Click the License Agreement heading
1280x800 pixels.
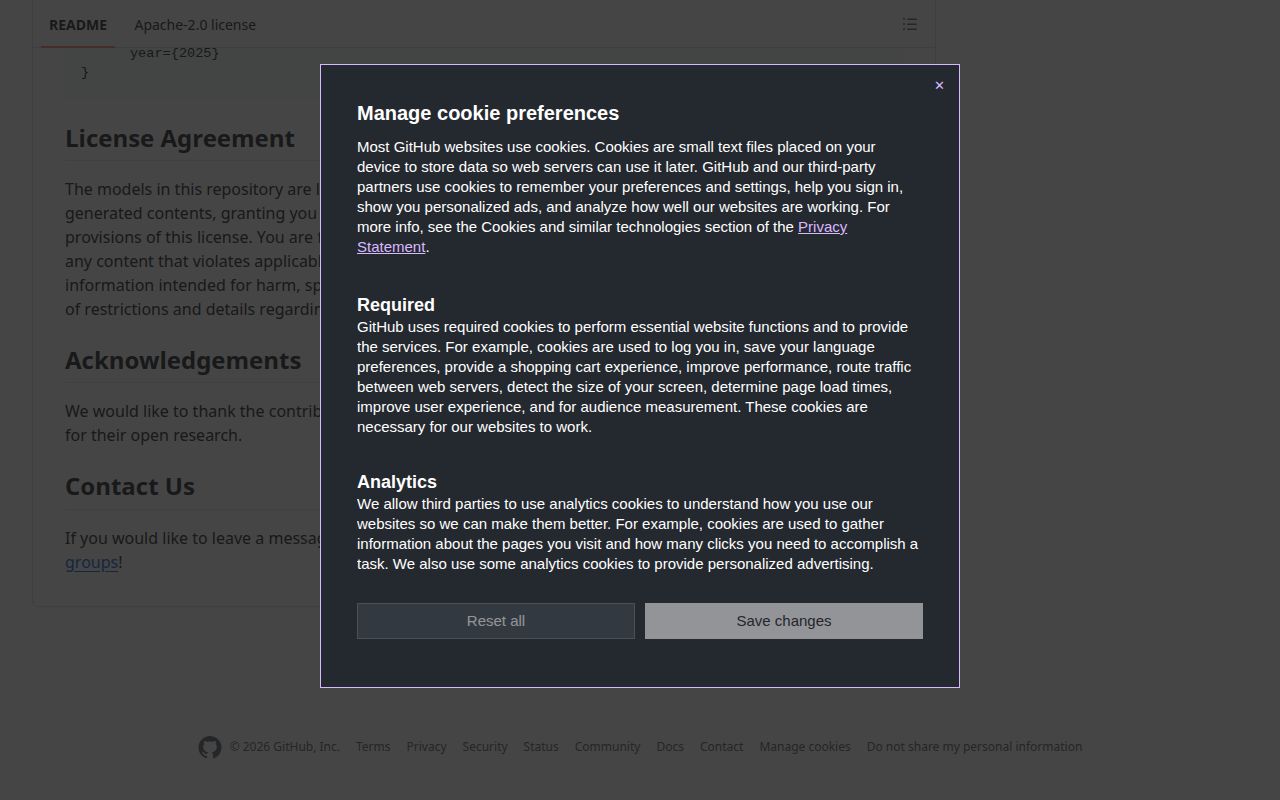point(180,139)
